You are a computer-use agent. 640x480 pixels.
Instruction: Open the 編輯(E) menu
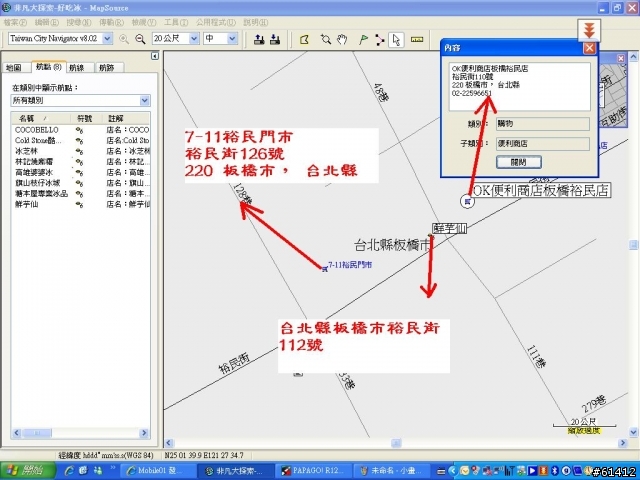[x=47, y=22]
